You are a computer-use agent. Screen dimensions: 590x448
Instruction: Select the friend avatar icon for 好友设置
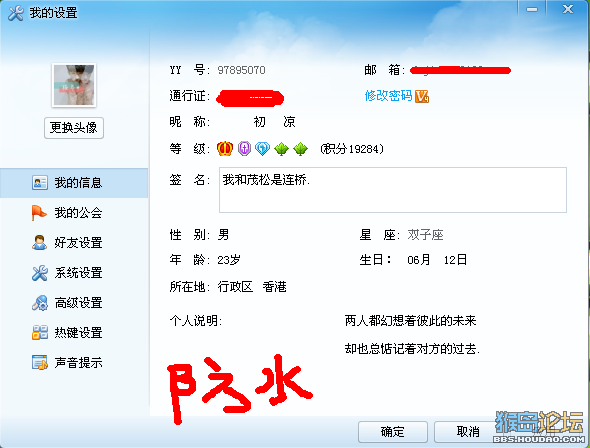[x=39, y=243]
